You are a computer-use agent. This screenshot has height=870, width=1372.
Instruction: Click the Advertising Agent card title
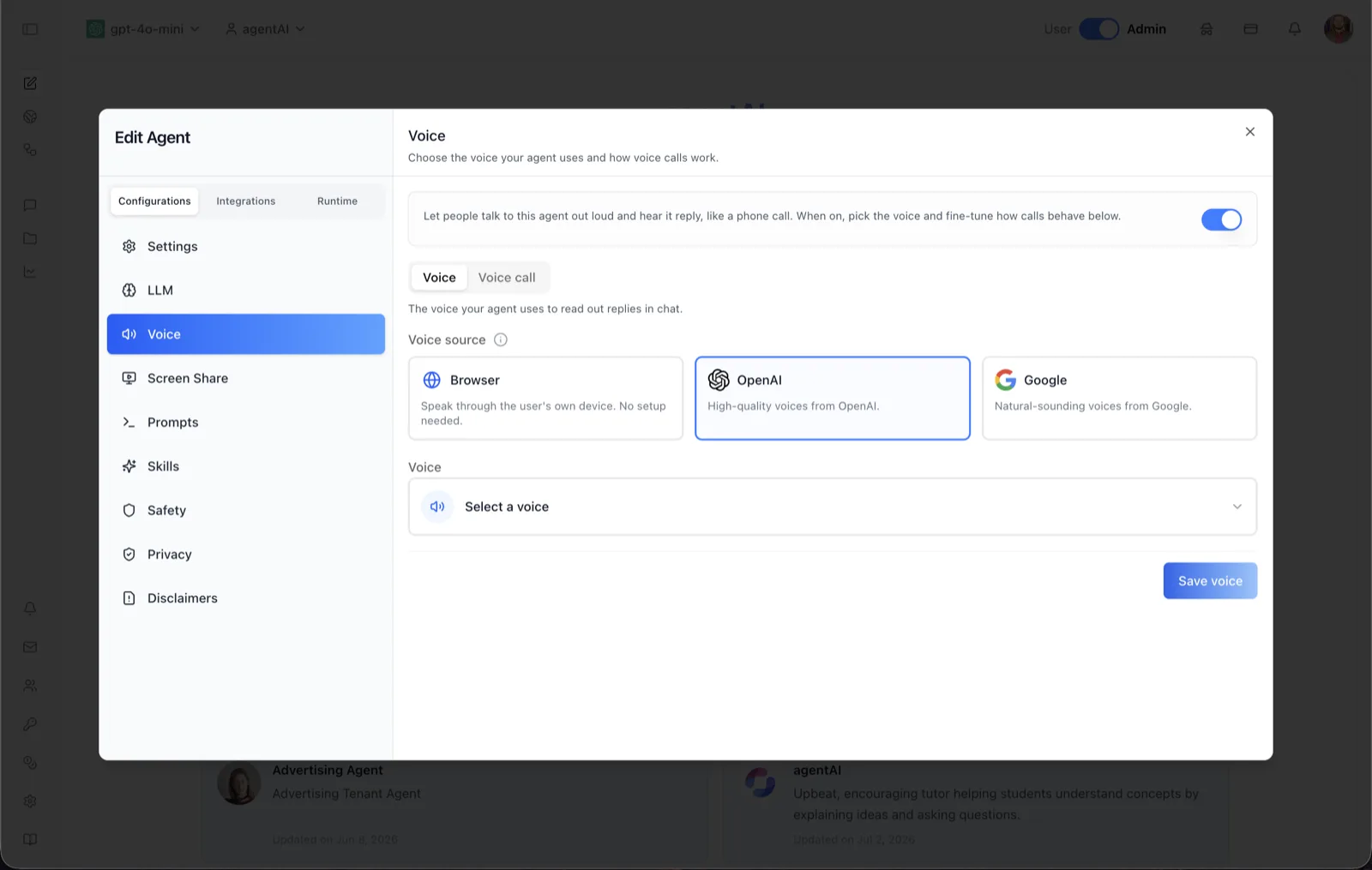pos(328,770)
